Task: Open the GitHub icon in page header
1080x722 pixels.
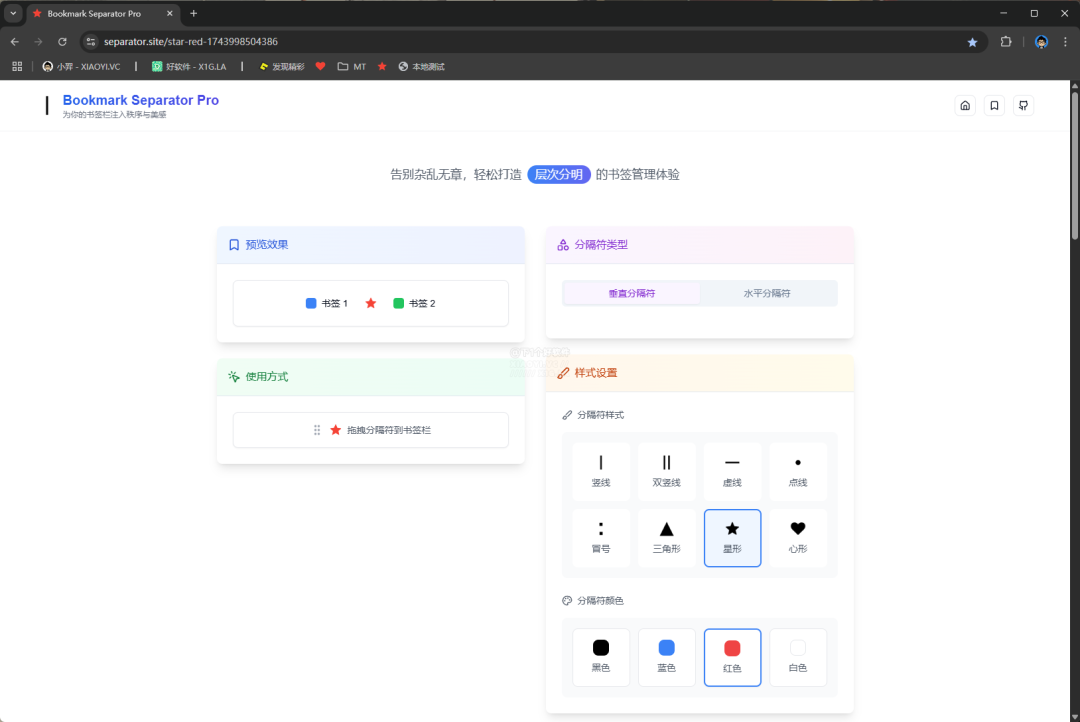Action: 1024,105
